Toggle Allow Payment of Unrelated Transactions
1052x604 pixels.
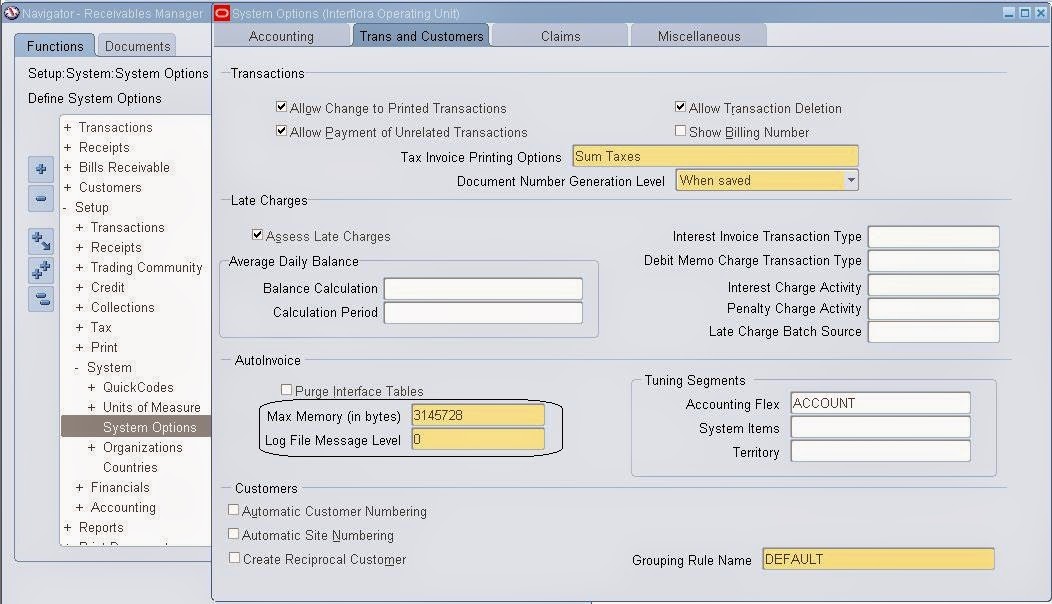(282, 131)
